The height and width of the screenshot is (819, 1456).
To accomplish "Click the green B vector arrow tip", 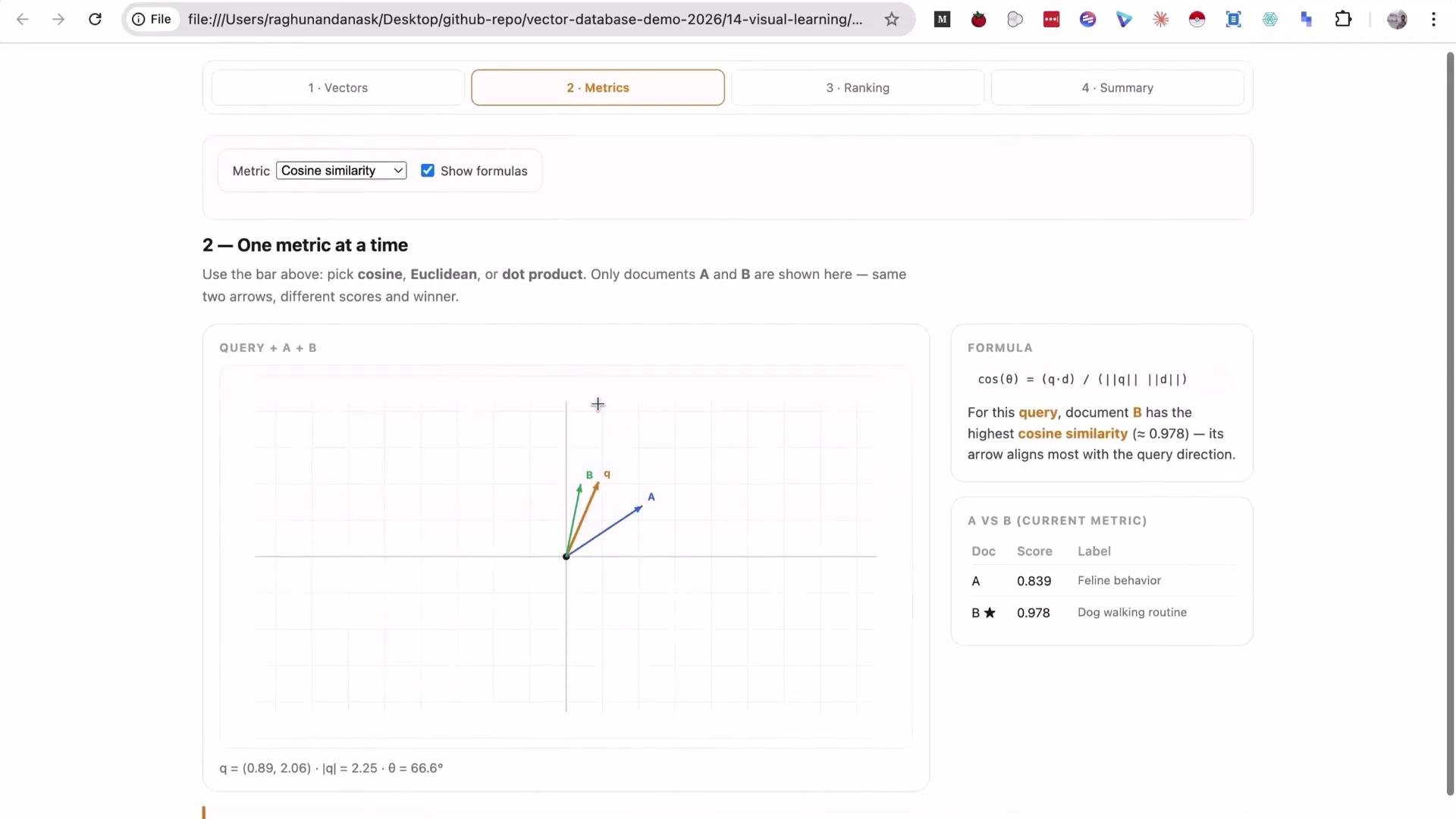I will [579, 488].
